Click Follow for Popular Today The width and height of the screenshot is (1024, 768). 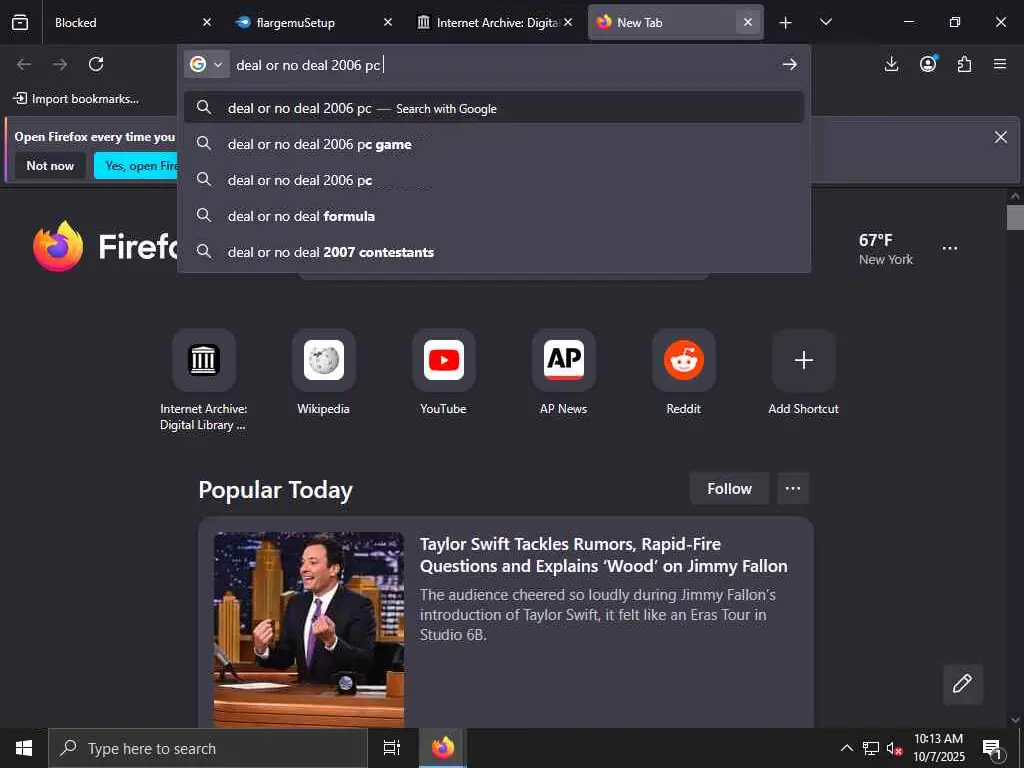(x=729, y=488)
